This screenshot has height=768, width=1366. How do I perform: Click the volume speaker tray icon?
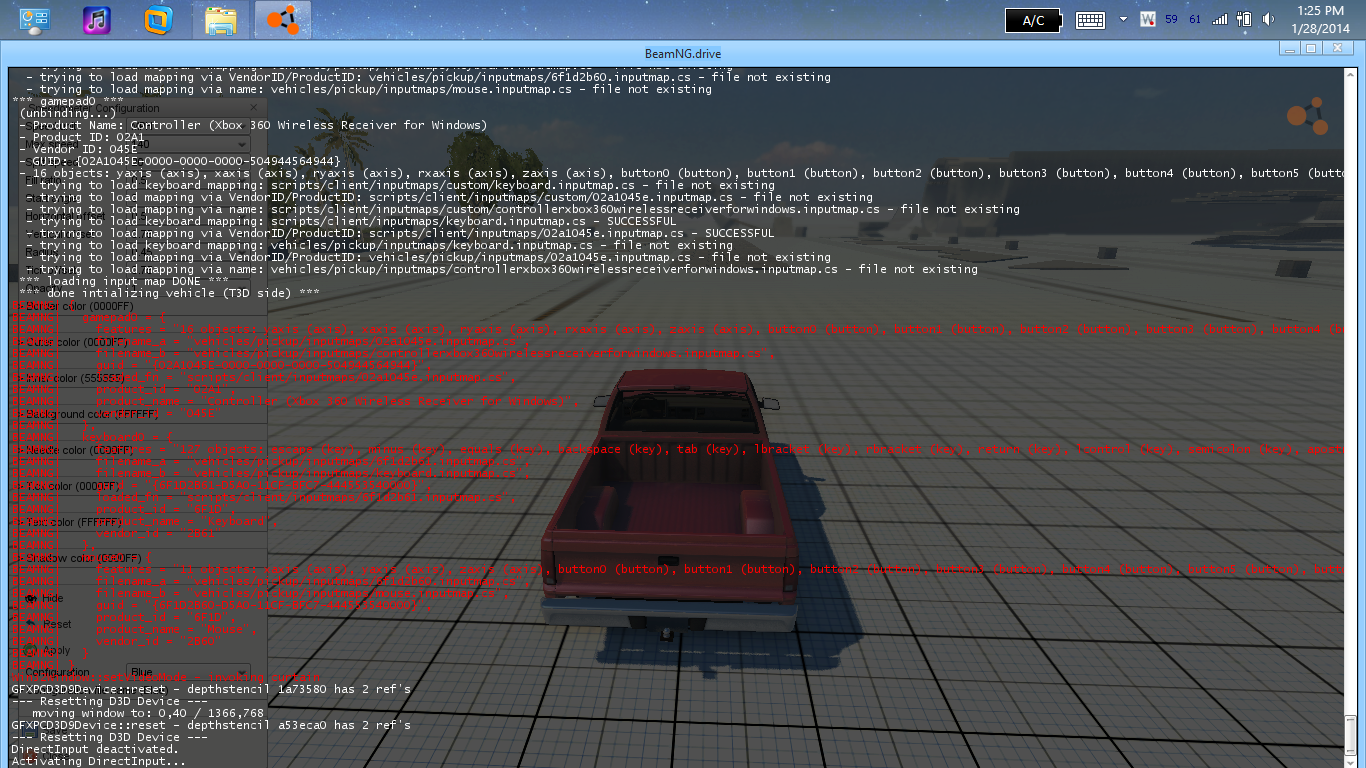[x=1269, y=19]
